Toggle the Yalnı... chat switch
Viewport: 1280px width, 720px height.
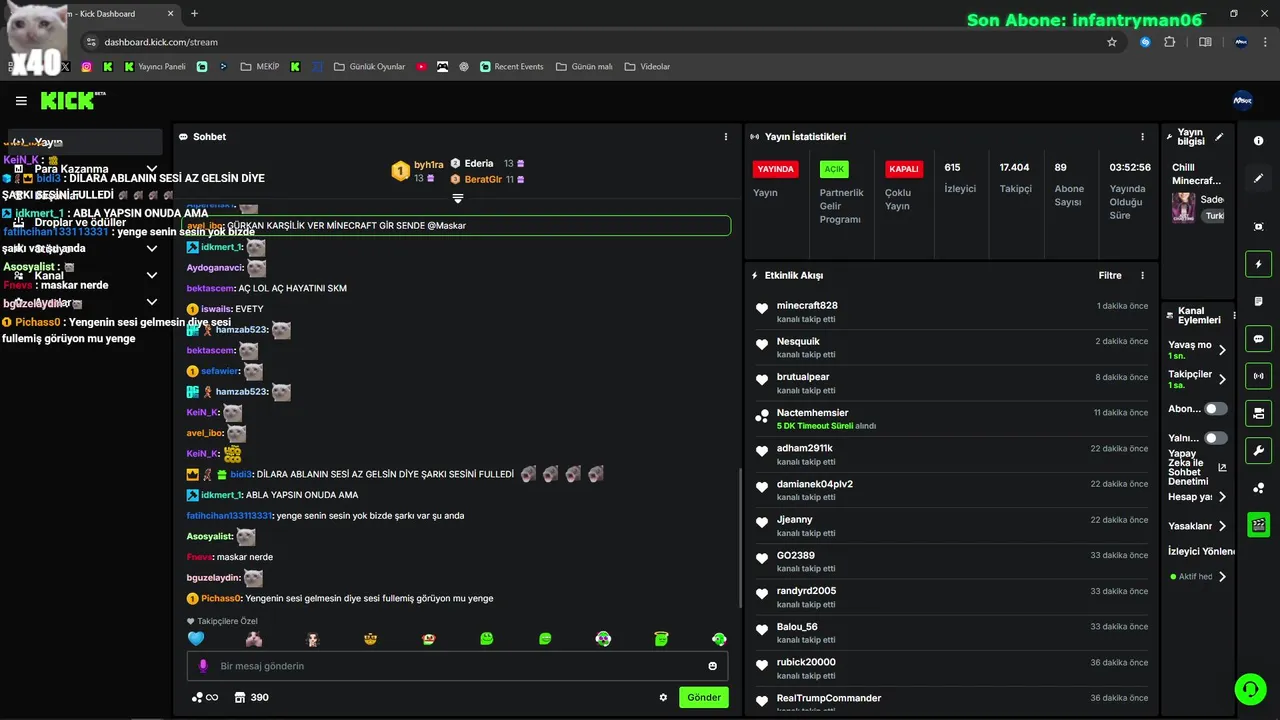1216,438
